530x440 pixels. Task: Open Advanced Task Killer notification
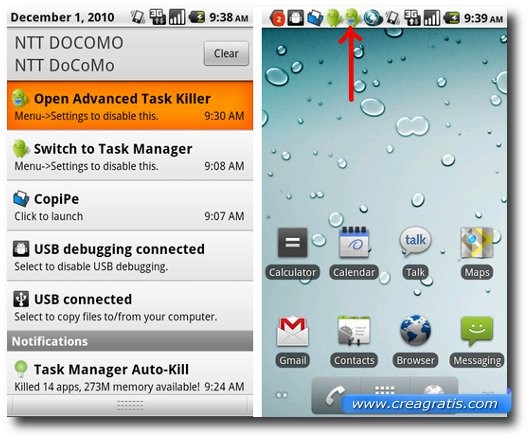pyautogui.click(x=130, y=105)
